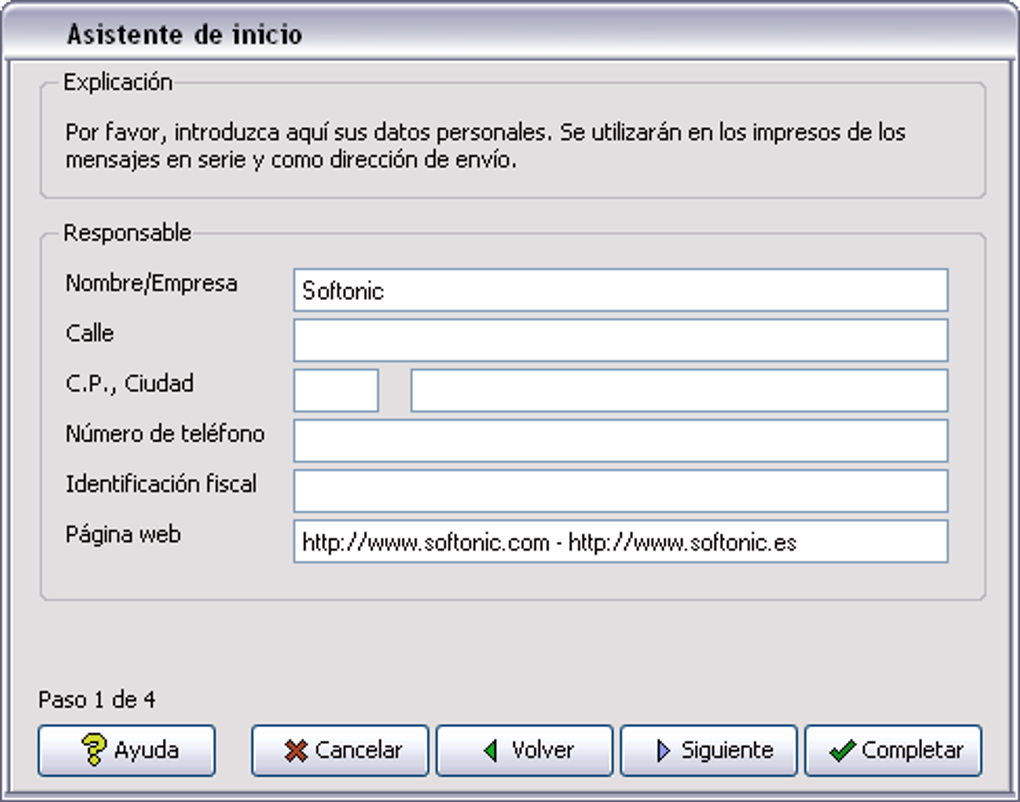Click inside the Página web field
This screenshot has width=1020, height=802.
(x=620, y=542)
